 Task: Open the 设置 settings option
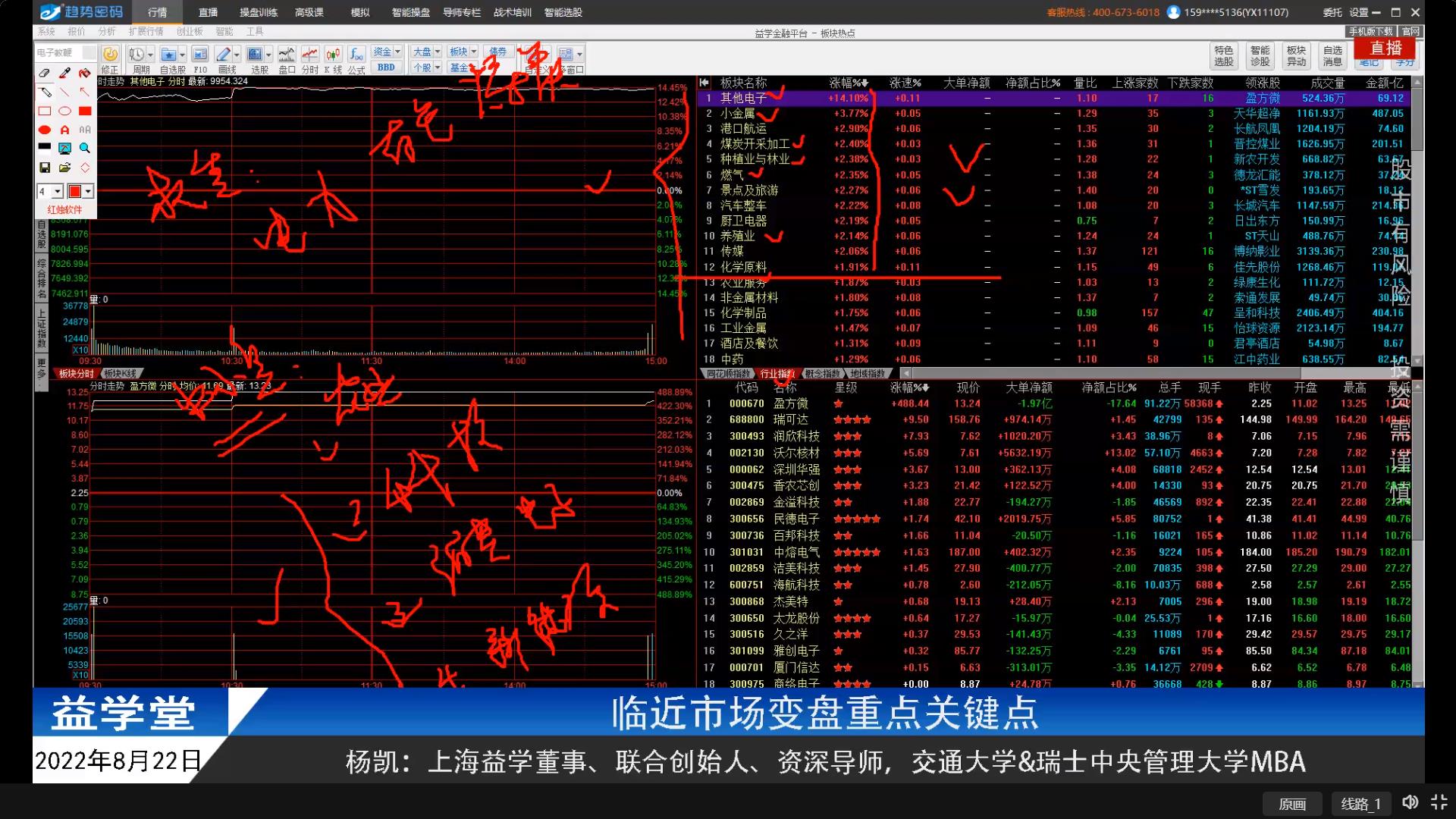tap(1359, 12)
